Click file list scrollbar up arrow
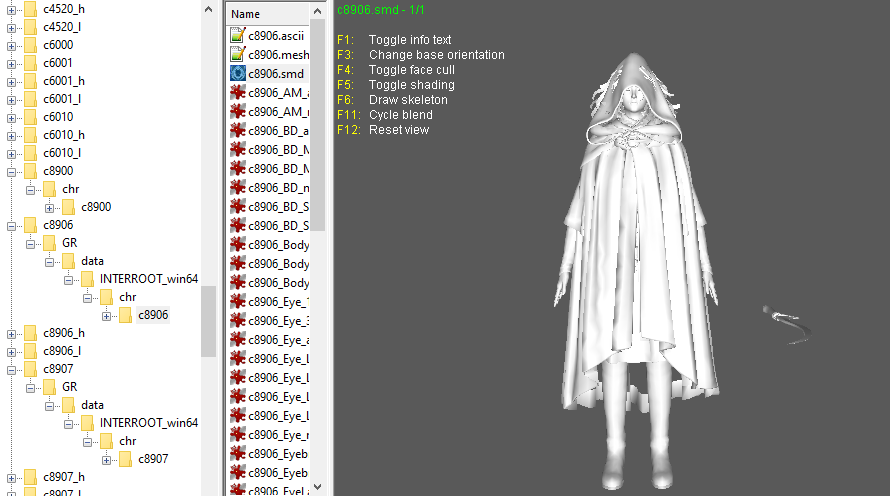Viewport: 890px width, 496px height. [x=317, y=11]
